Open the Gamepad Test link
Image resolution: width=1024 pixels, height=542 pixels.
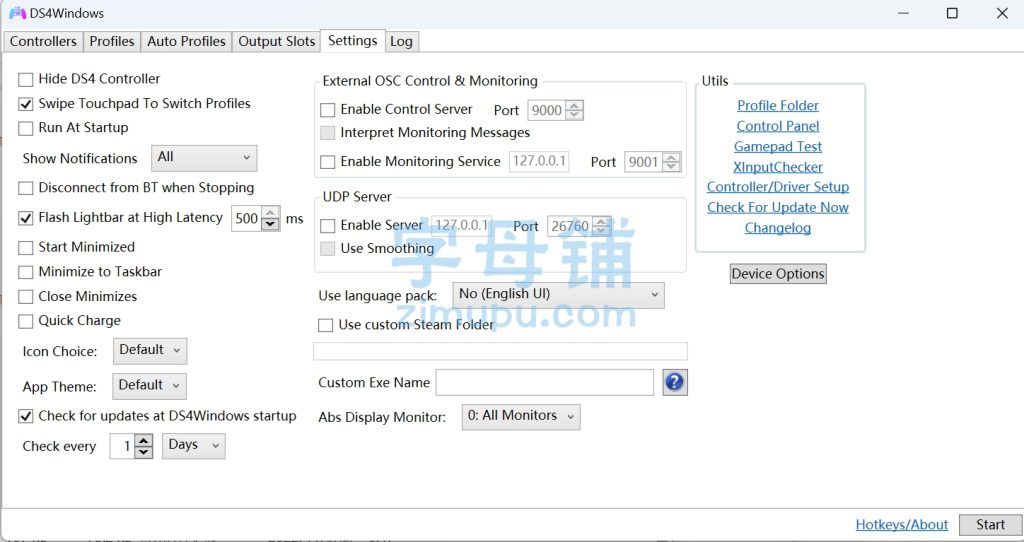778,147
